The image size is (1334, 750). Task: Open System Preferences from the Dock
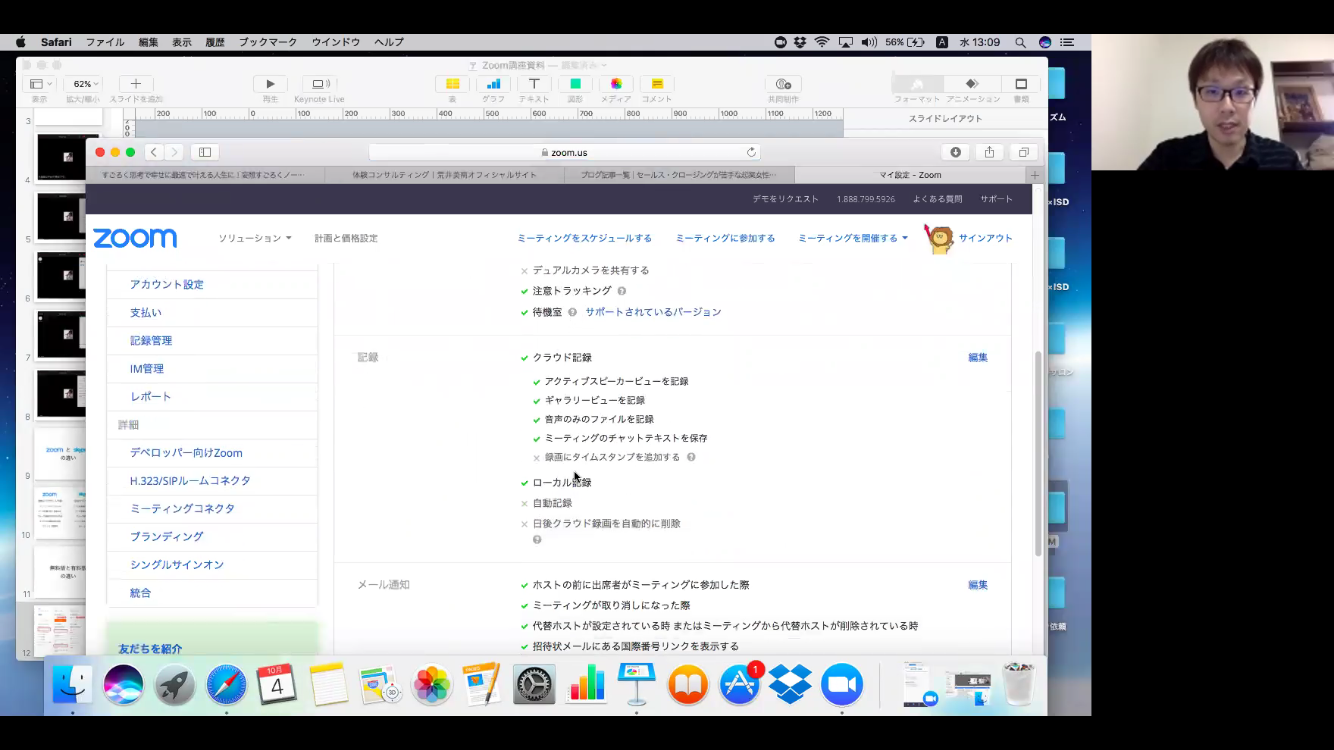[x=534, y=685]
